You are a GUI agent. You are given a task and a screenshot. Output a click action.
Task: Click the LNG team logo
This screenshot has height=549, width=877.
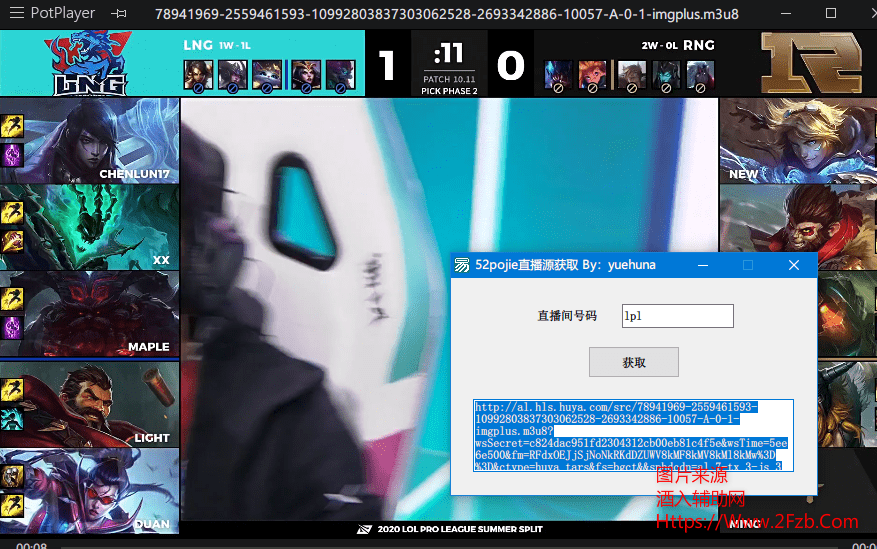click(x=90, y=63)
